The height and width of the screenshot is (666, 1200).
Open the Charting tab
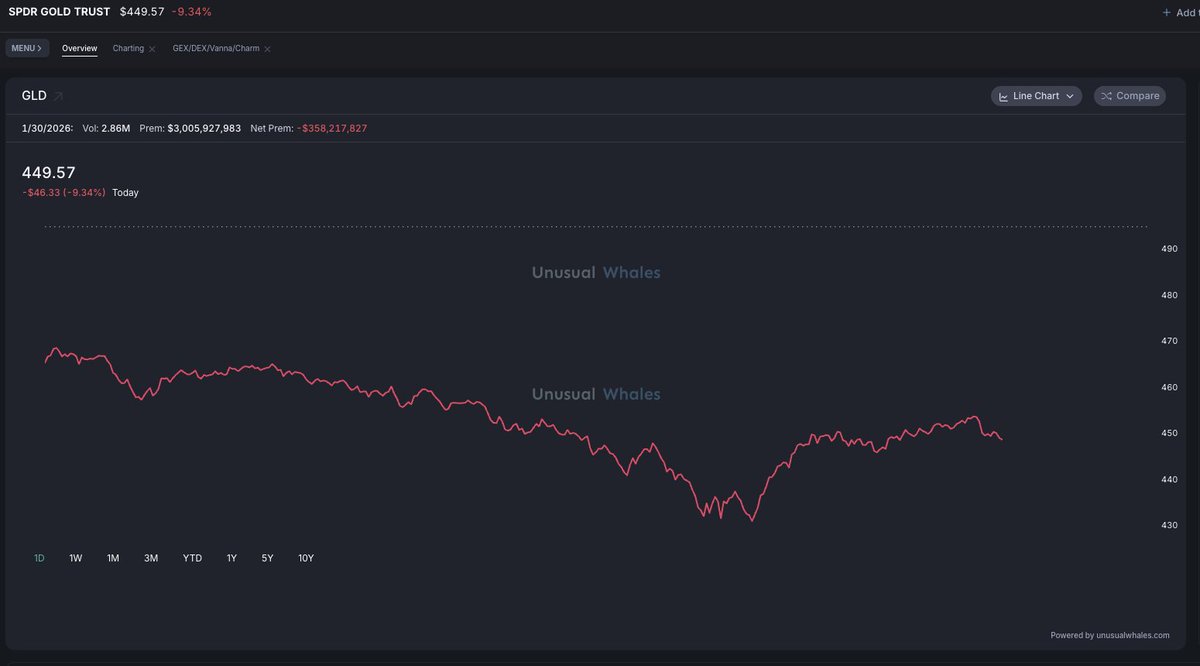(128, 48)
